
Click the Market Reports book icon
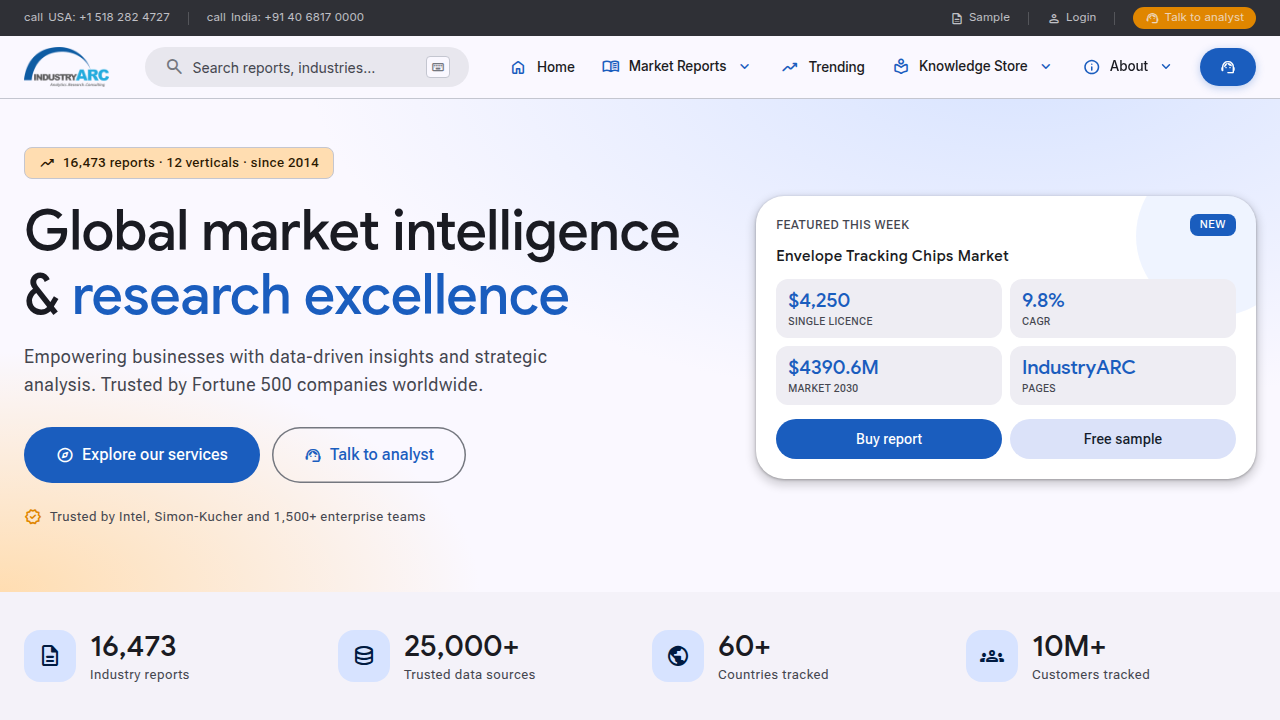[611, 66]
